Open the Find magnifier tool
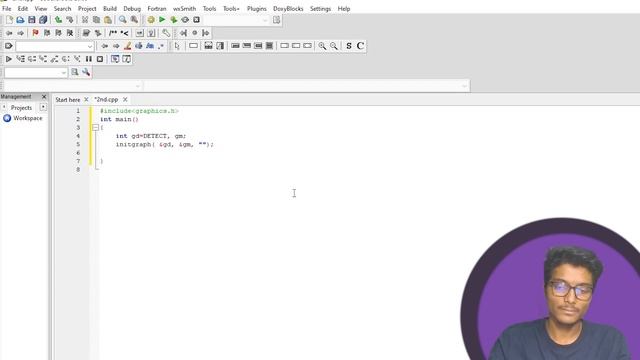The height and width of the screenshot is (360, 640). [122, 20]
